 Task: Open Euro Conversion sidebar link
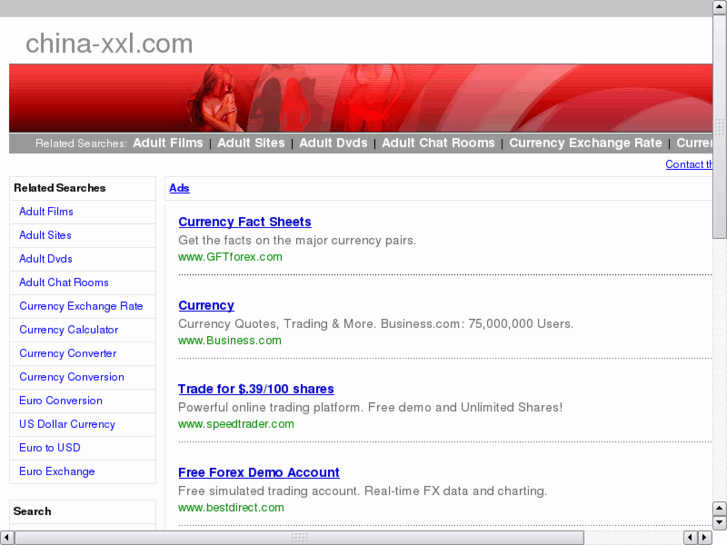(x=61, y=401)
